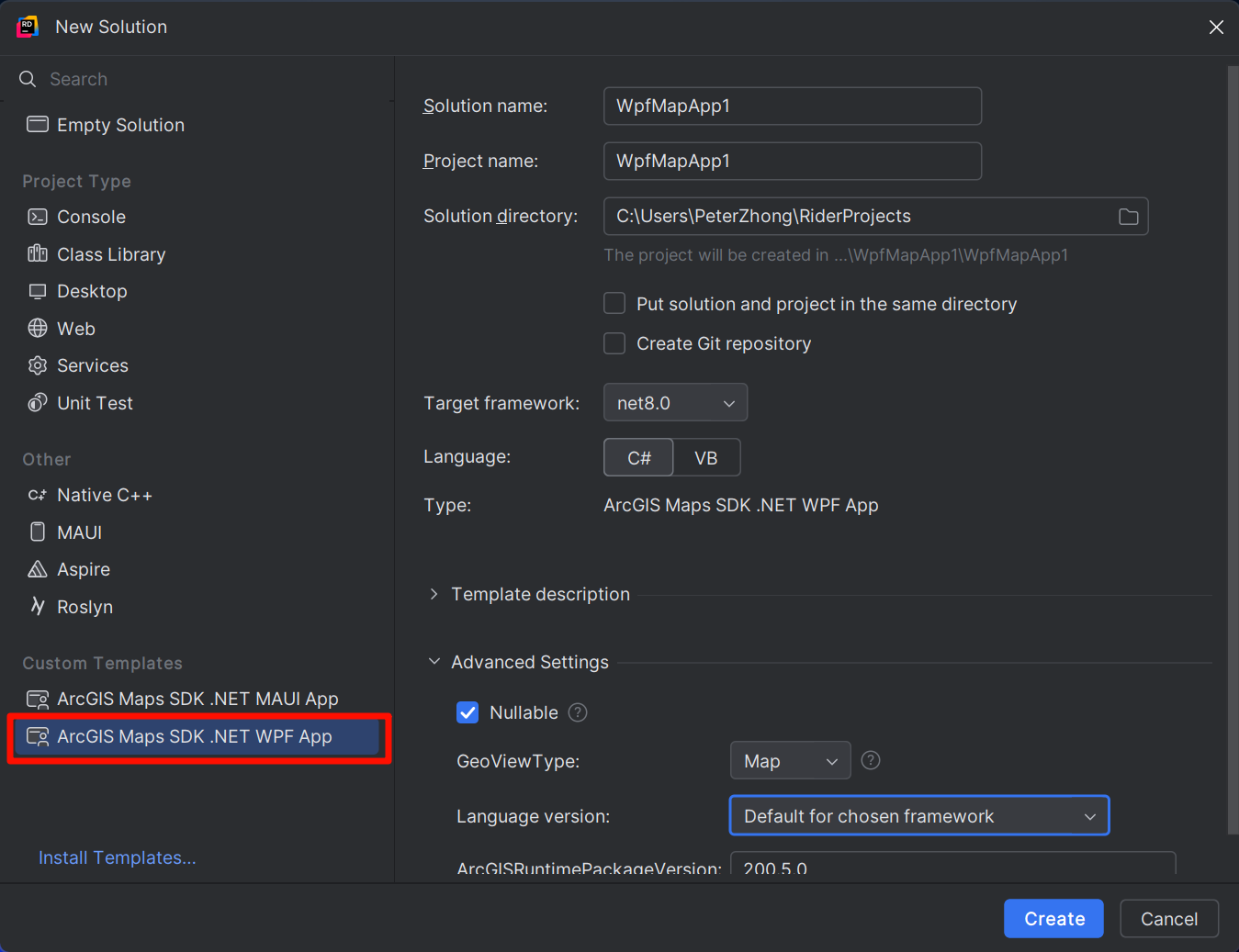1239x952 pixels.
Task: Click the ArcGISRuntimePackageVersion field
Action: coord(952,864)
